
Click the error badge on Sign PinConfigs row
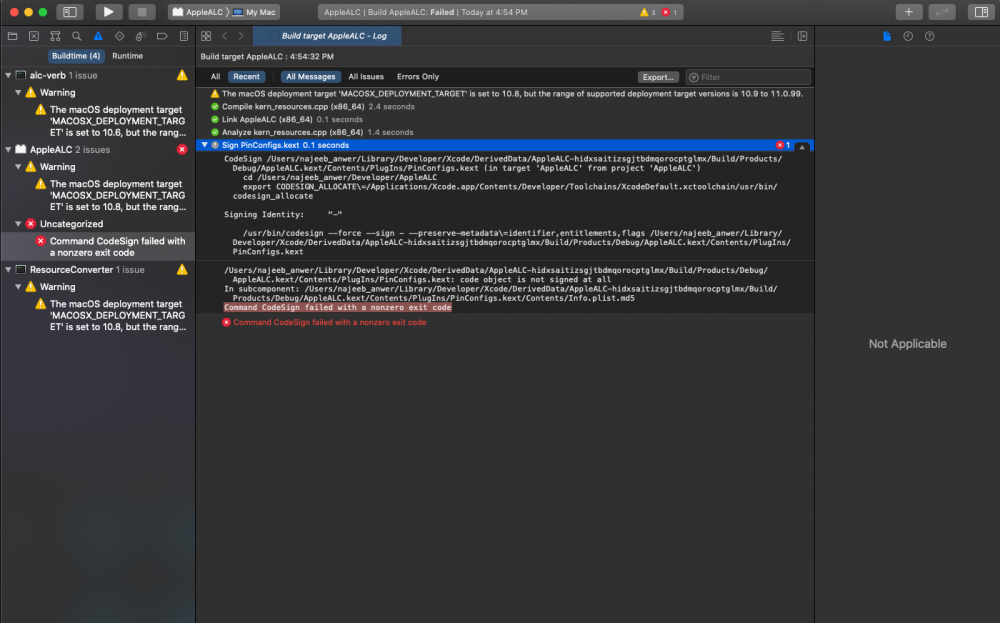(x=783, y=145)
